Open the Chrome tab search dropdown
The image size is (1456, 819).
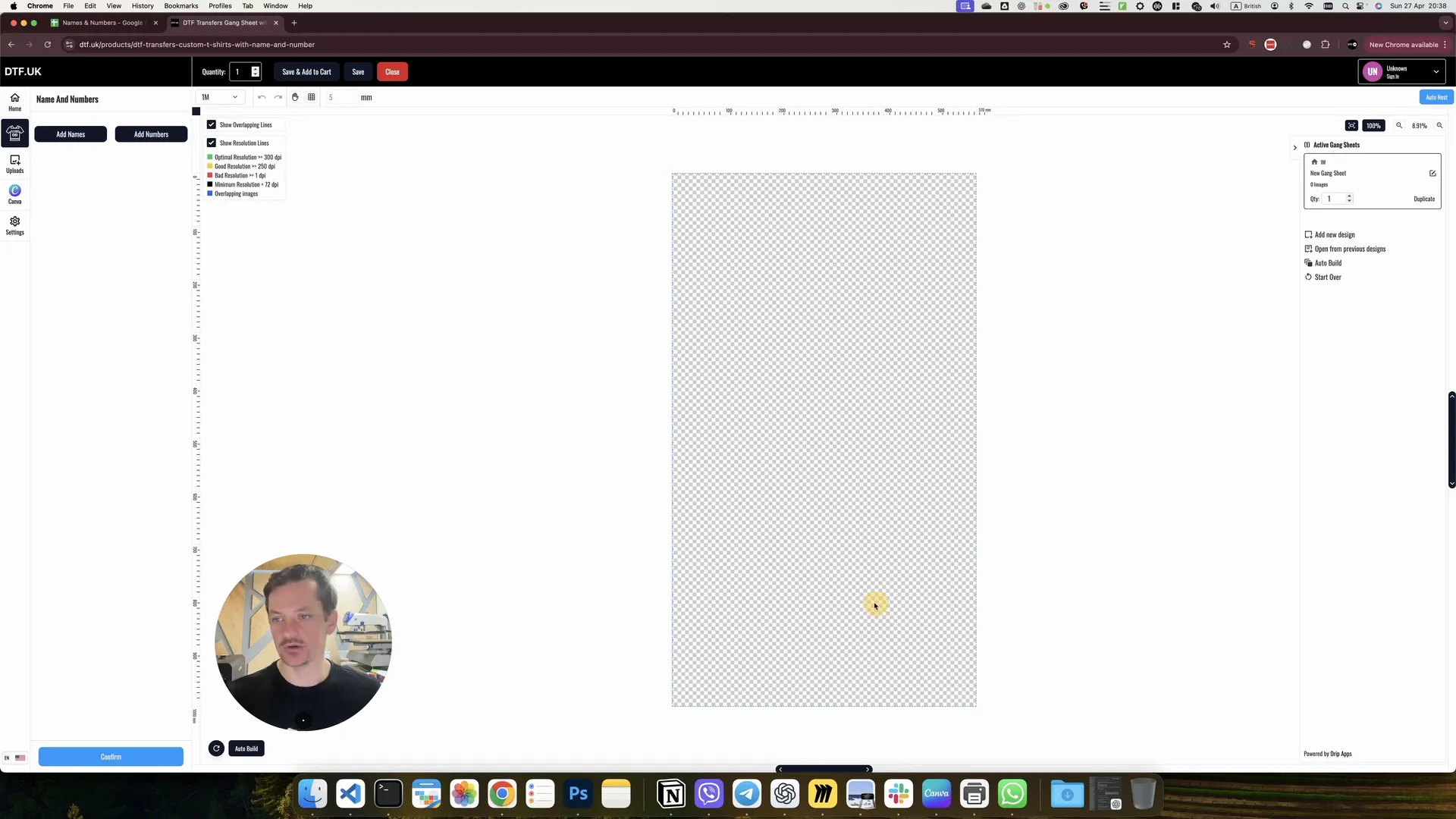[x=1445, y=23]
